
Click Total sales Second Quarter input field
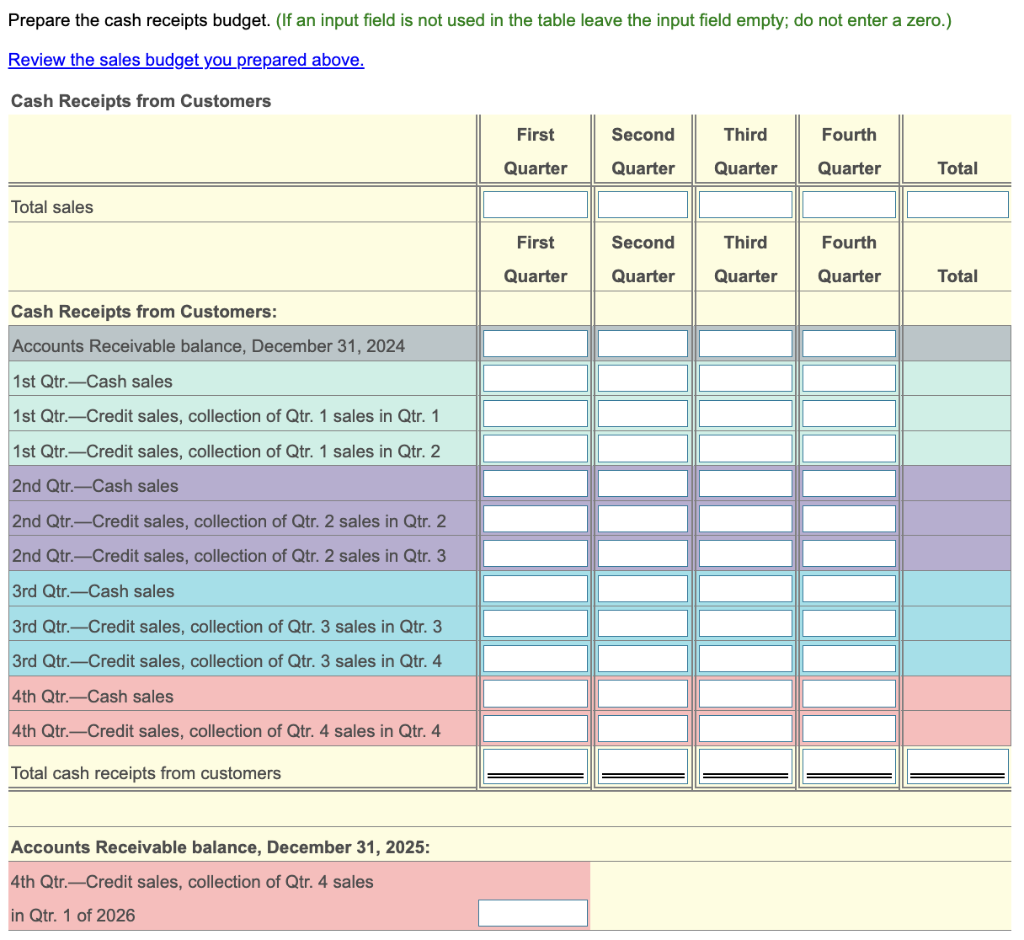tap(643, 204)
